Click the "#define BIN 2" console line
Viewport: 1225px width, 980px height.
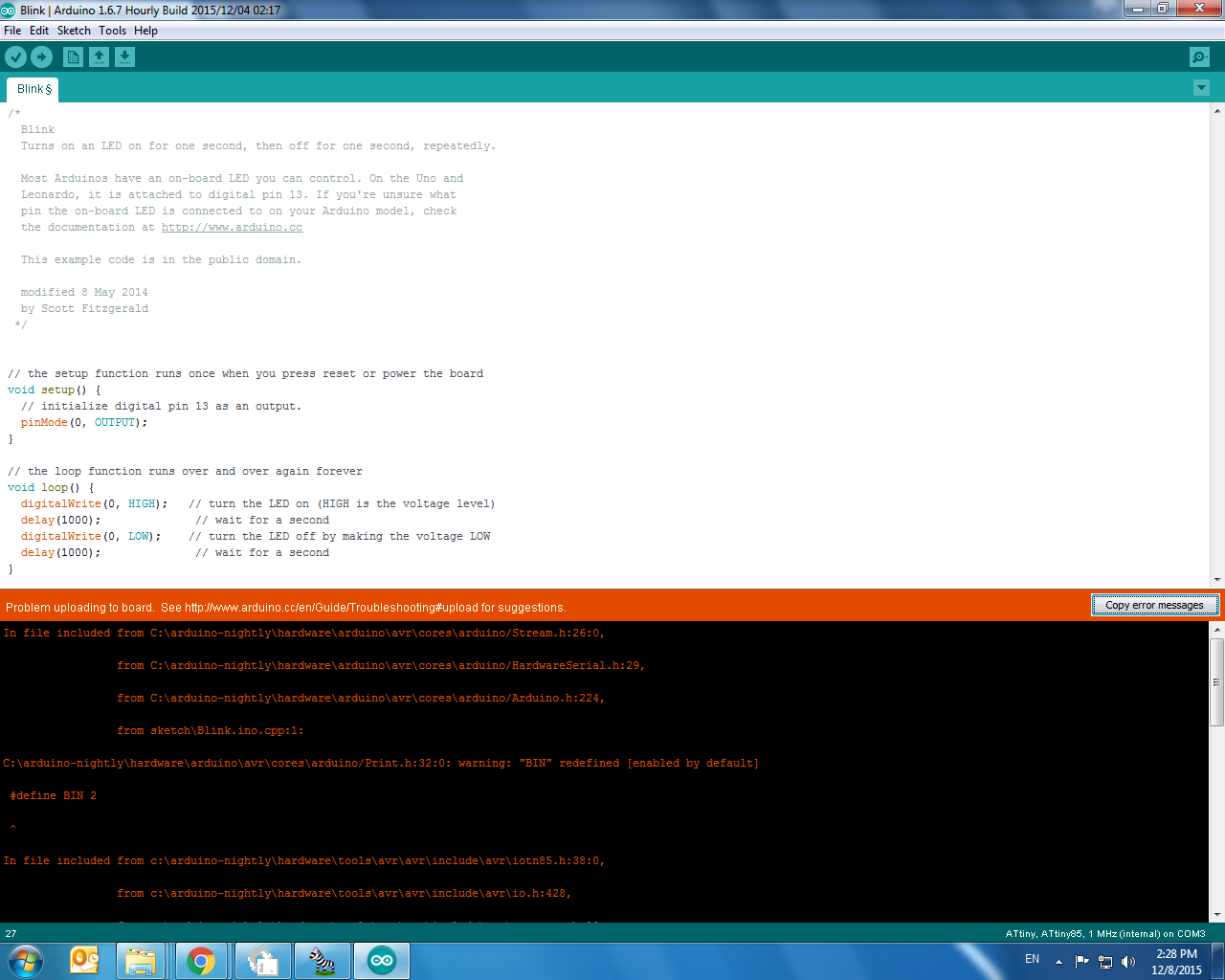(54, 796)
